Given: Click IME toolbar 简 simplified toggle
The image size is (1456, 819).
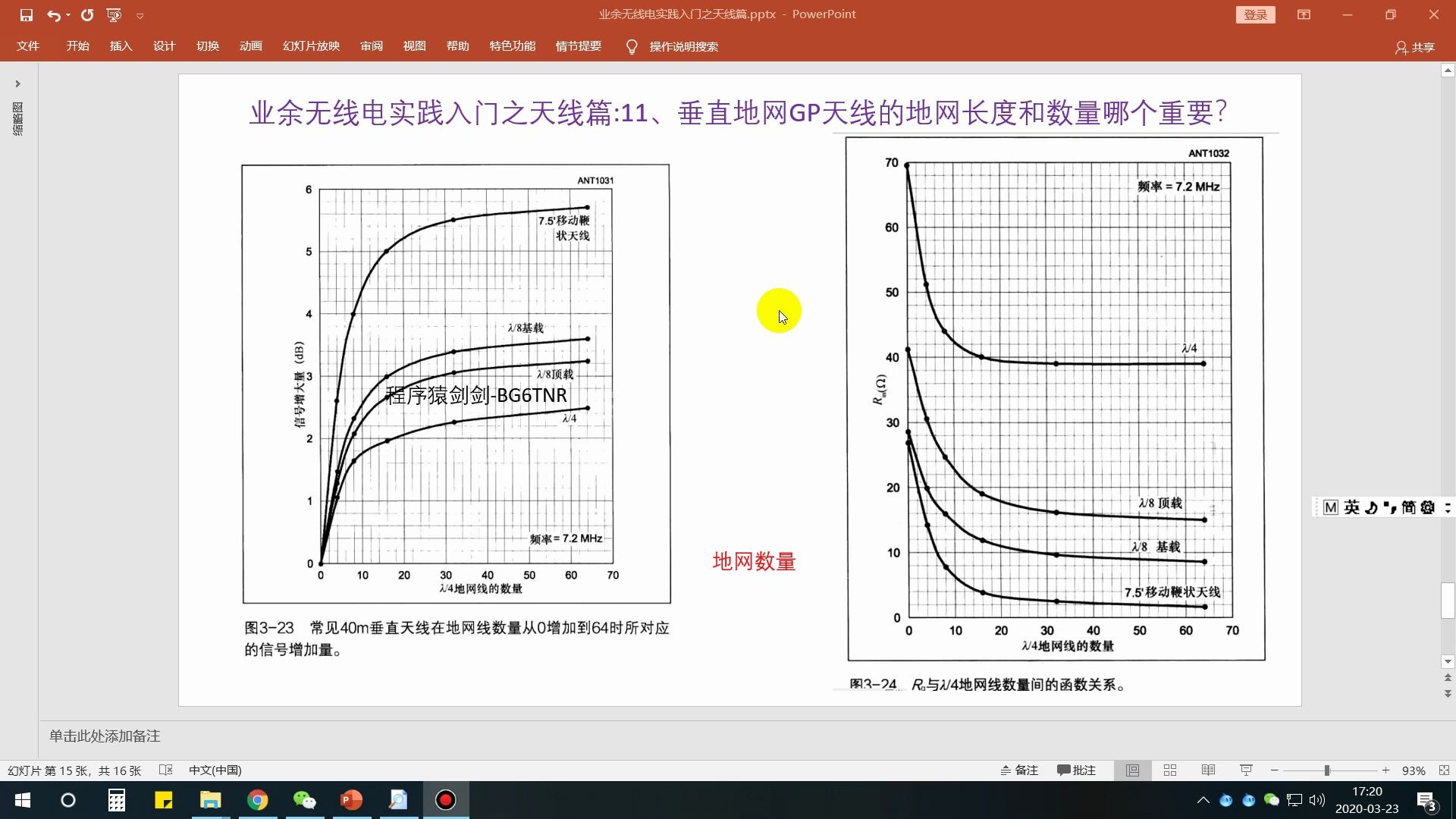Looking at the screenshot, I should (1408, 507).
